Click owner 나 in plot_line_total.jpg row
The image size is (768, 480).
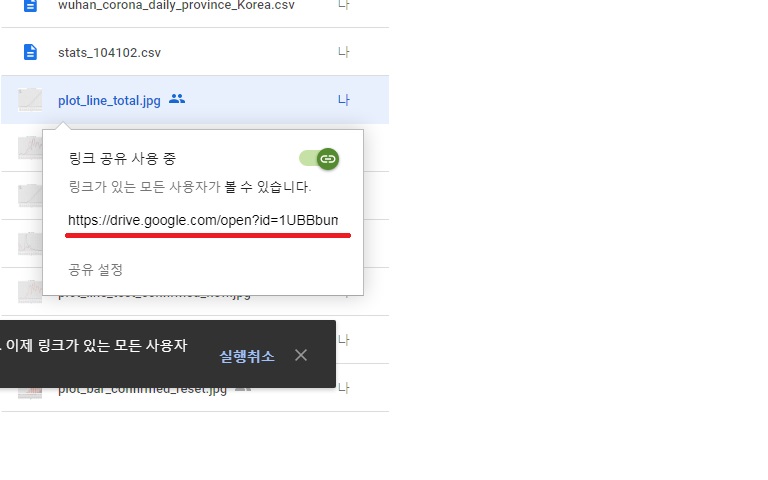[343, 100]
